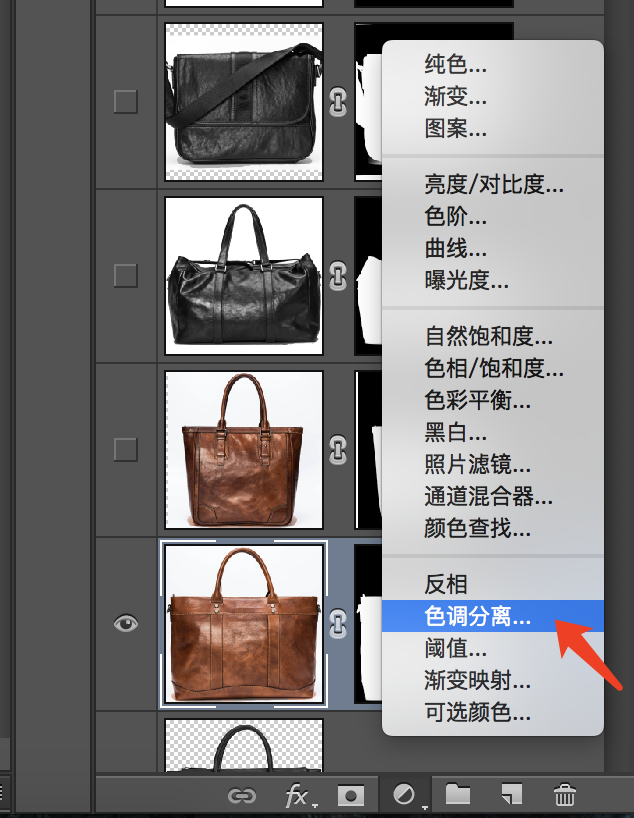Choose 色相/饱和度... in the menu
This screenshot has width=634, height=818.
[484, 369]
